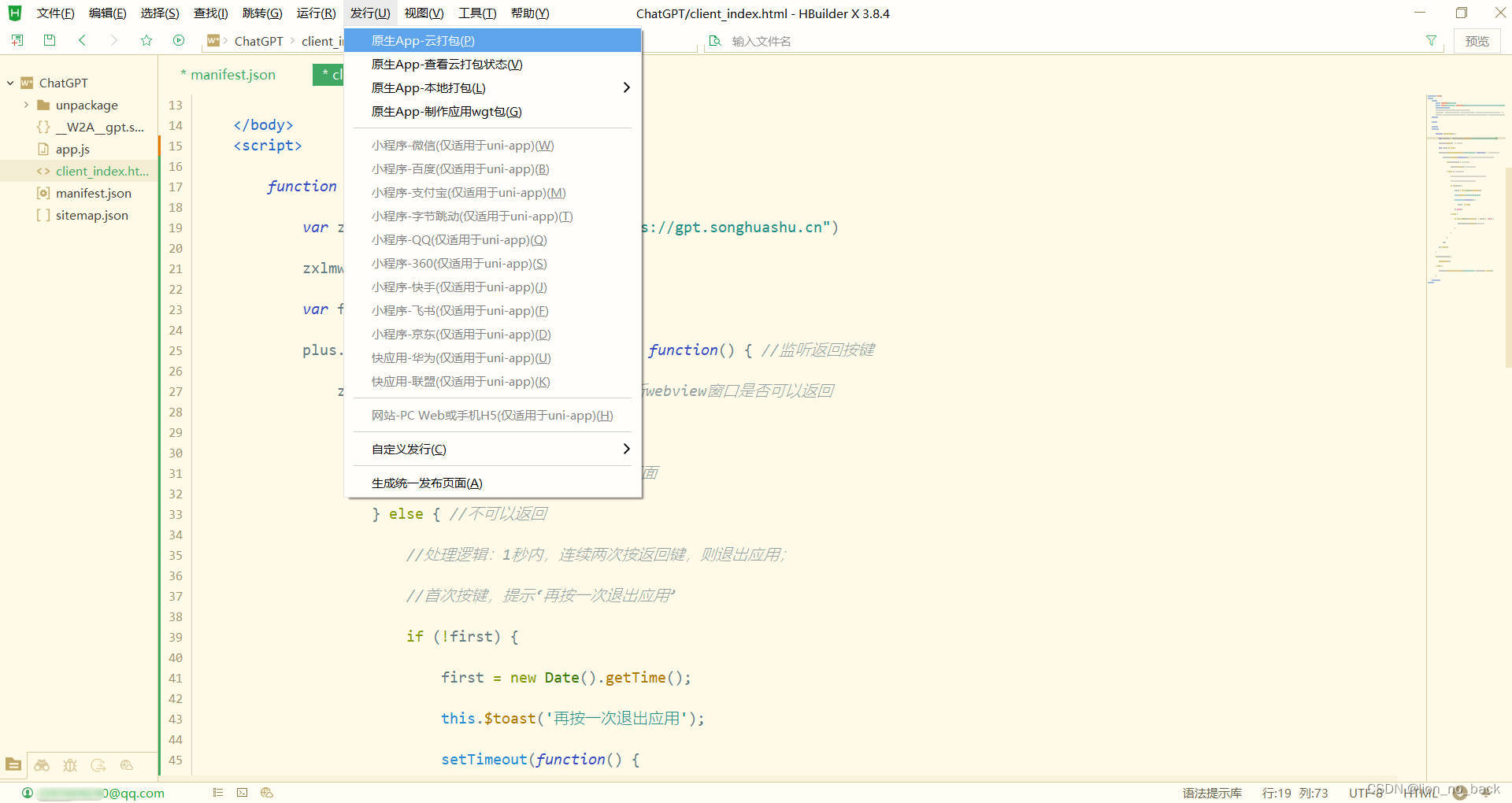Select 小程序-支付宝 menu entry
The image size is (1512, 803).
click(493, 192)
